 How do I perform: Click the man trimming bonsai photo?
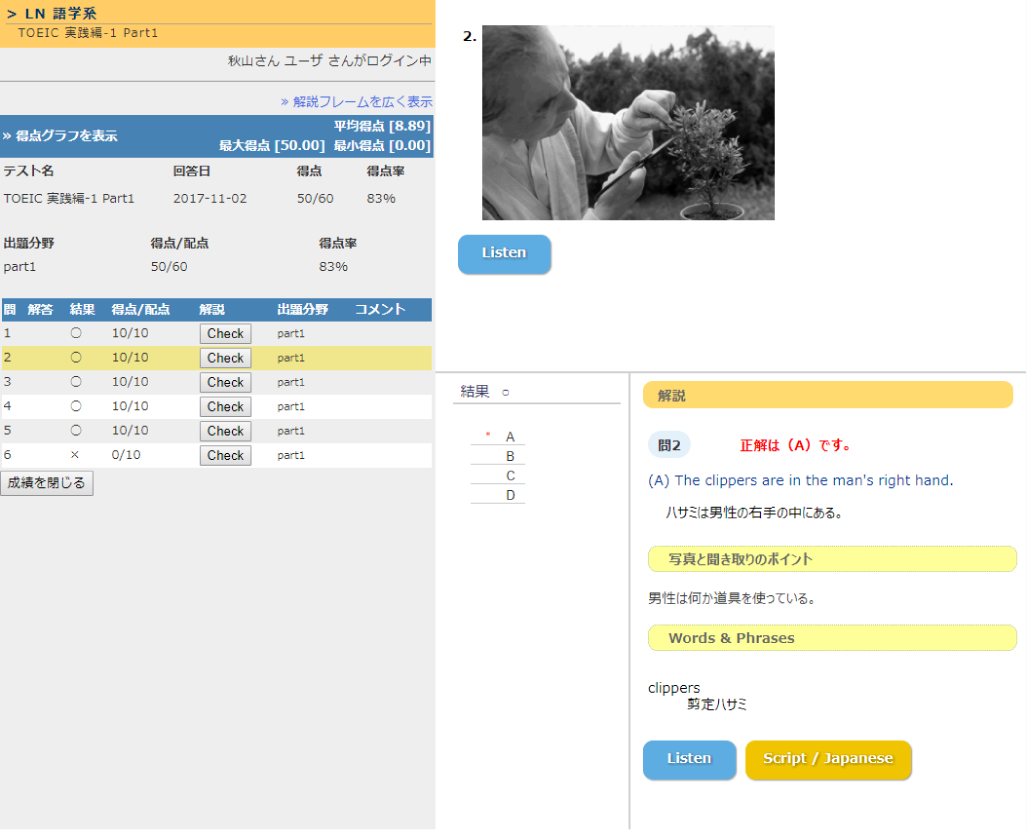pyautogui.click(x=628, y=122)
